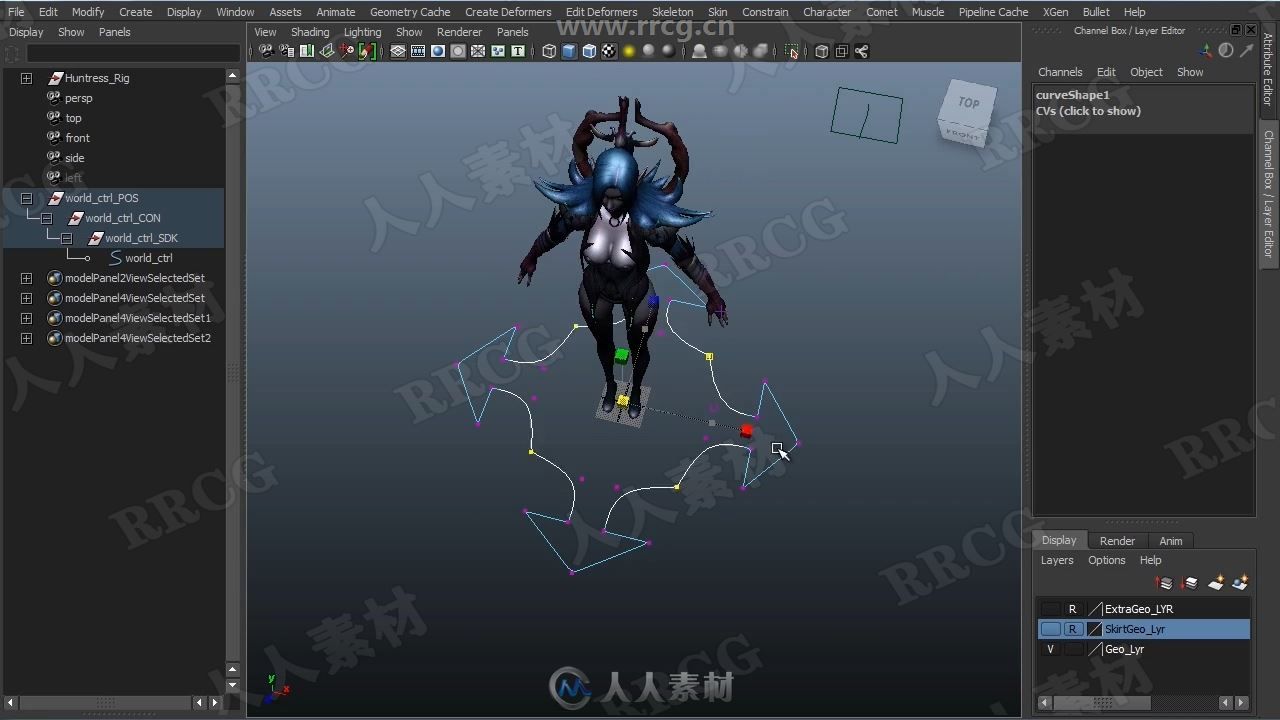Toggle the R display type of ExtraGeo_LYR

click(x=1073, y=609)
